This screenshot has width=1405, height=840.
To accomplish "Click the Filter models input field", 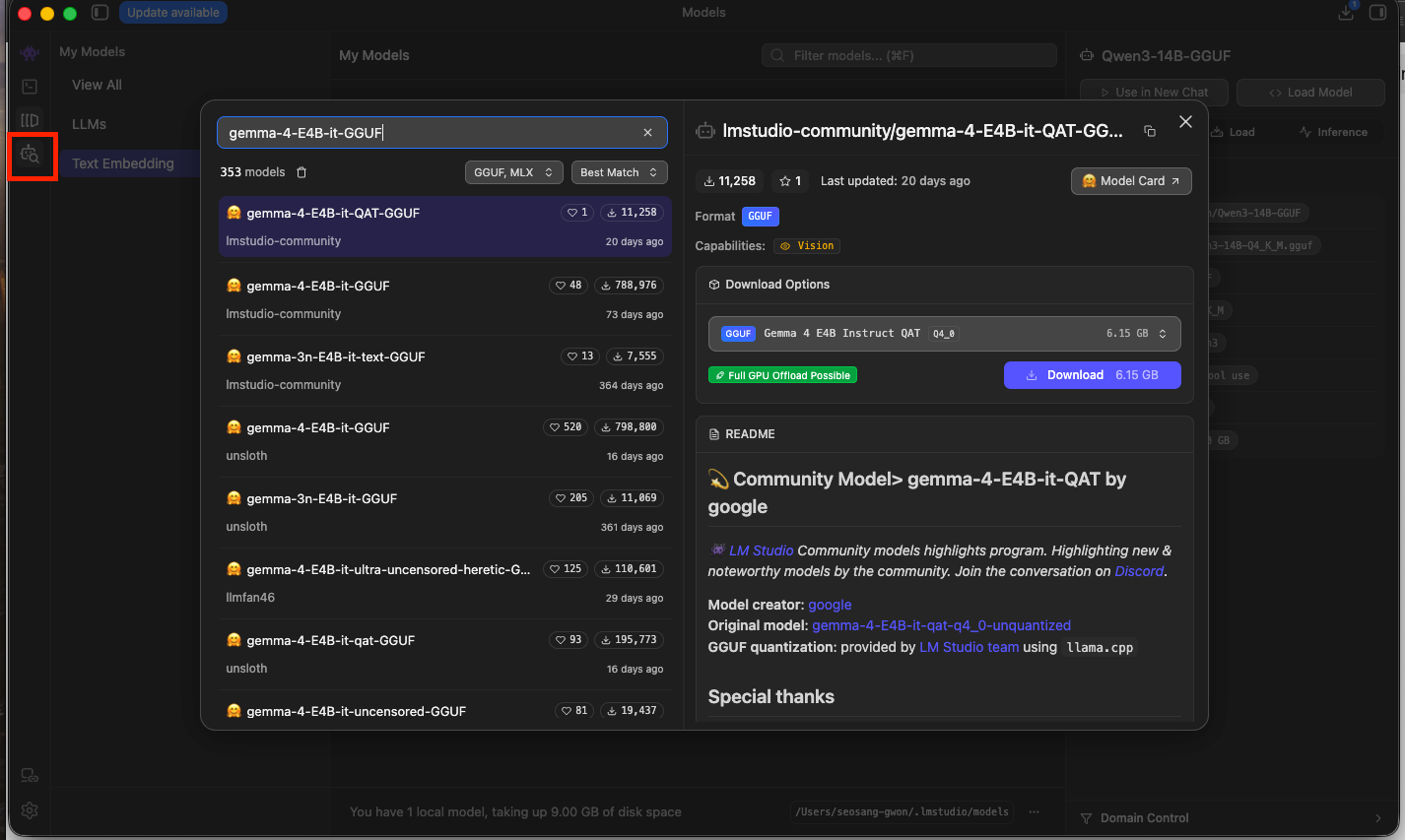I will (909, 56).
